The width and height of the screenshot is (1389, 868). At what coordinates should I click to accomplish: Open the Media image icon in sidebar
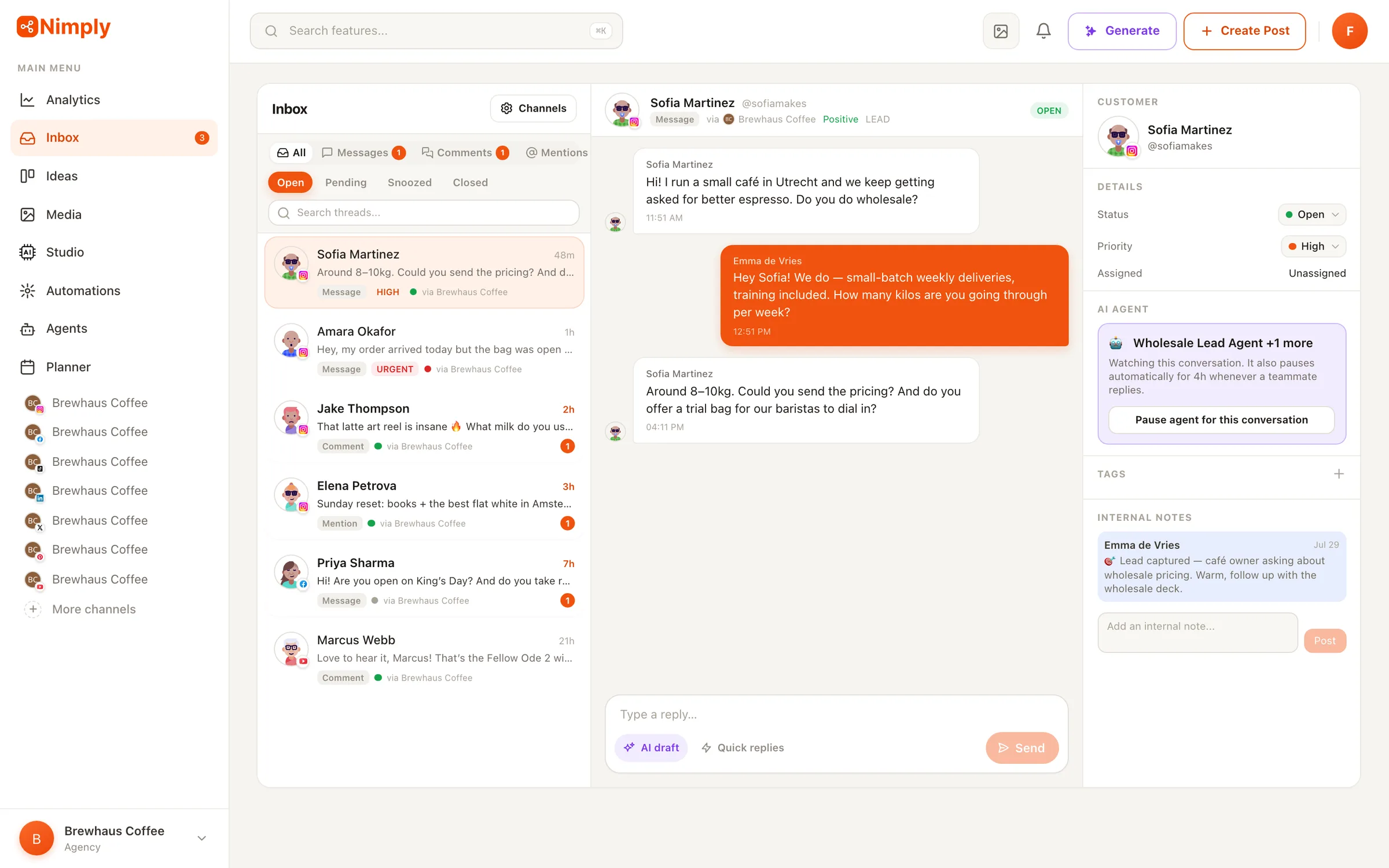pyautogui.click(x=27, y=215)
